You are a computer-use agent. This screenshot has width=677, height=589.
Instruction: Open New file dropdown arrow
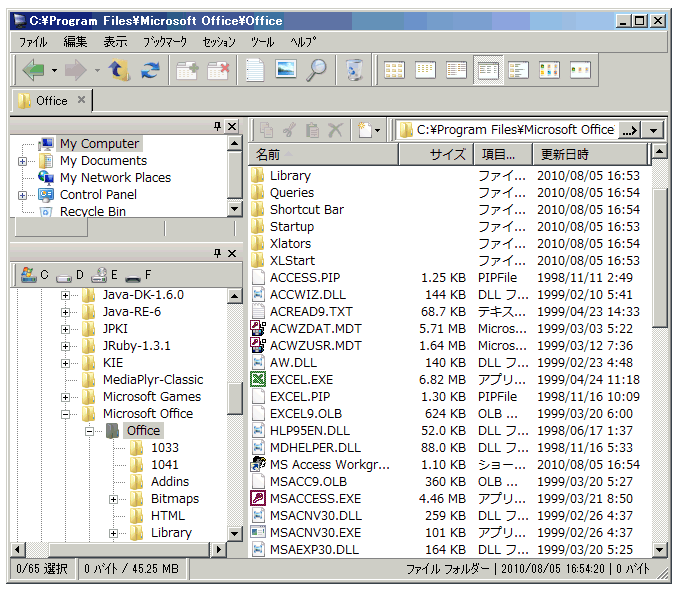tap(378, 130)
